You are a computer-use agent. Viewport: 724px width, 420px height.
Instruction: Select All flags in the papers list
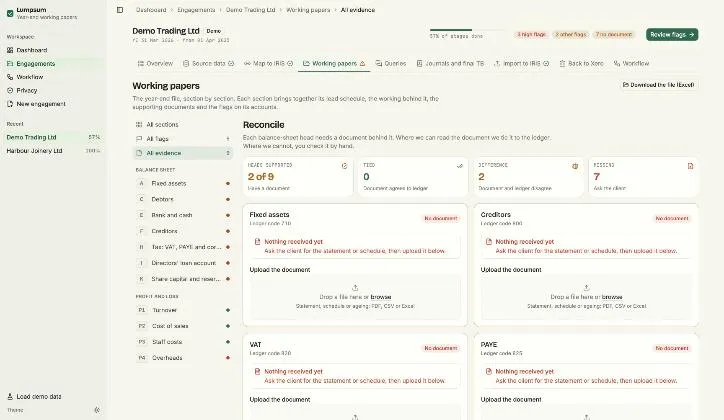(183, 139)
